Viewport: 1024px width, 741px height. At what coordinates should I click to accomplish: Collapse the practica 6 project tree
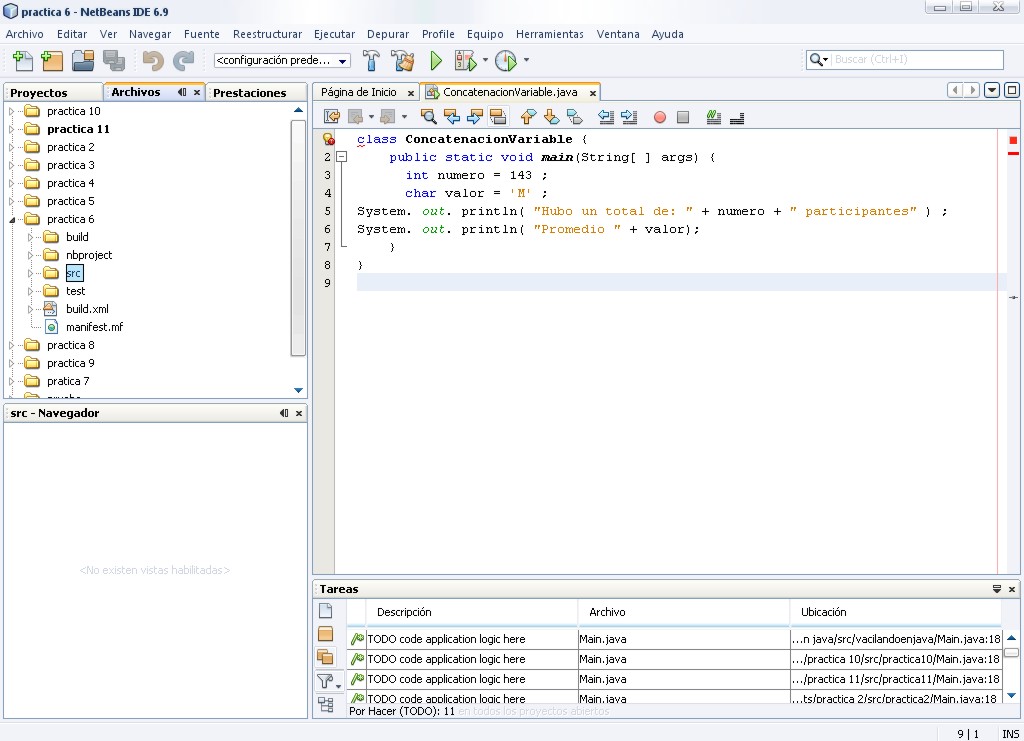10,218
